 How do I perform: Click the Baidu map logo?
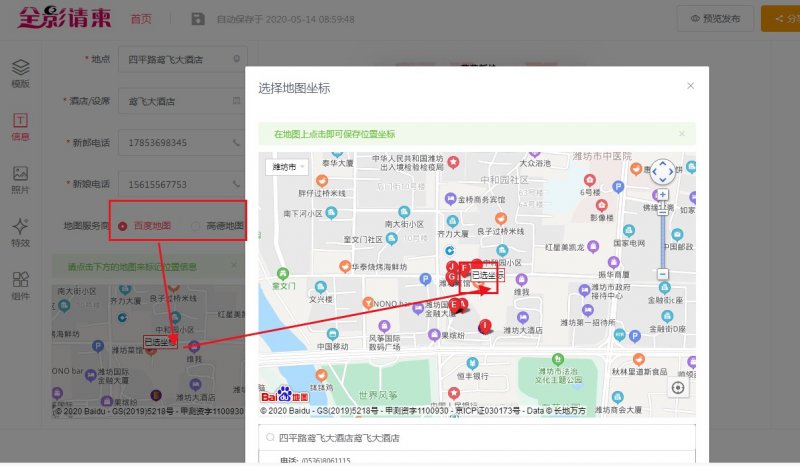[x=285, y=395]
